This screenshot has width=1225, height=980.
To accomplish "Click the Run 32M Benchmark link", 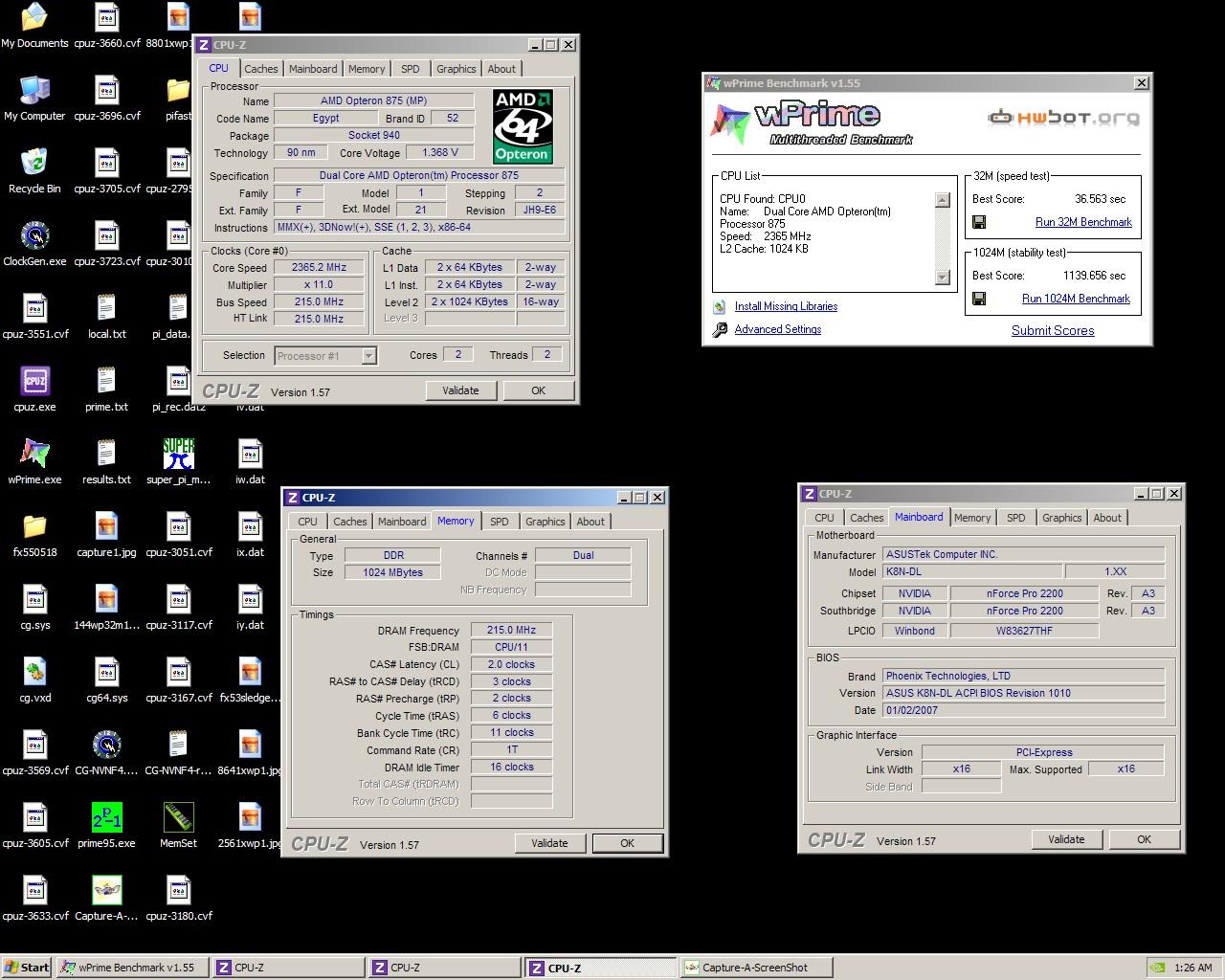I will tap(1083, 222).
